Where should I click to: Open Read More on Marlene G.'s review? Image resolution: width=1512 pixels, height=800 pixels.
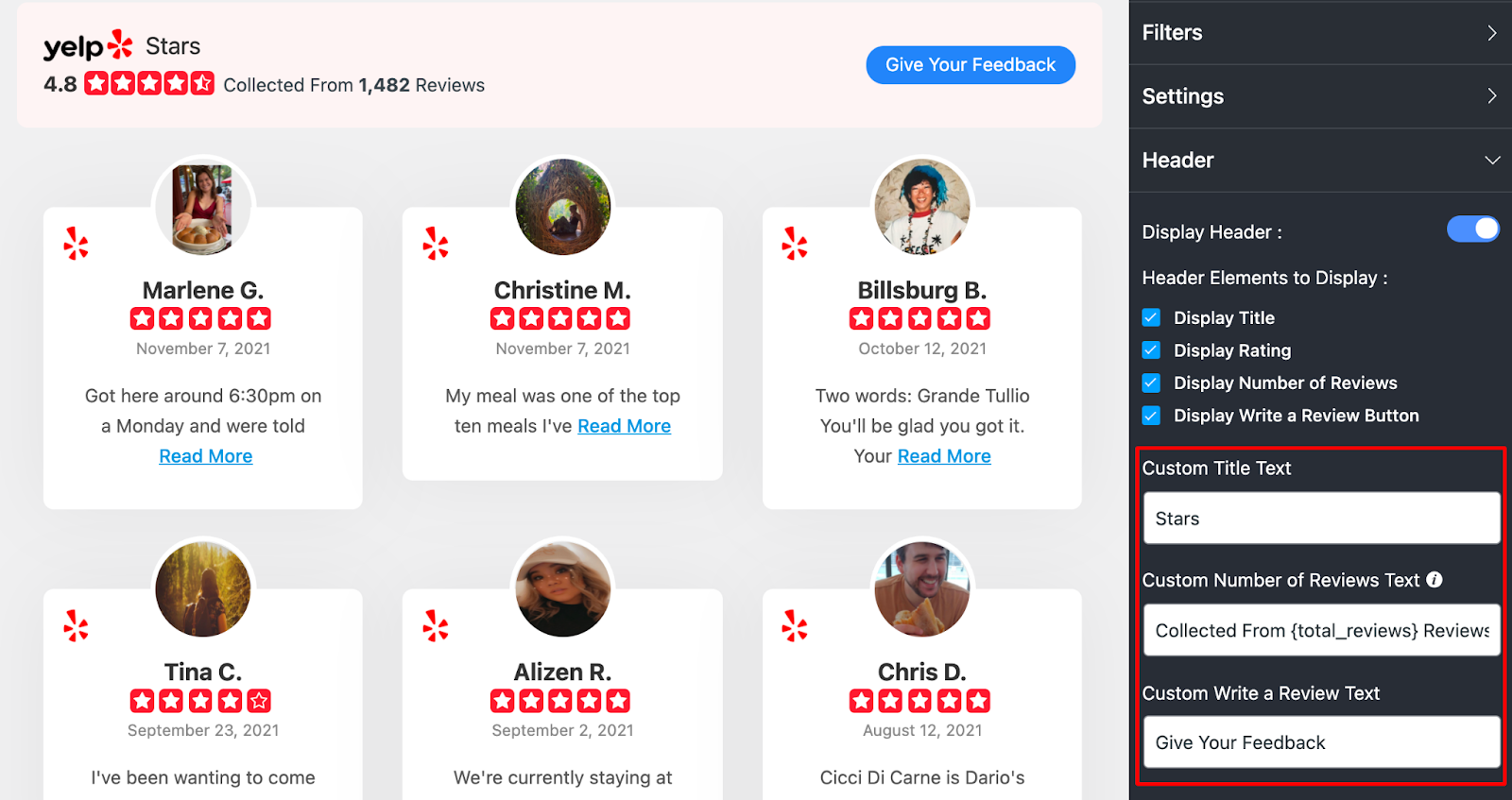coord(206,456)
